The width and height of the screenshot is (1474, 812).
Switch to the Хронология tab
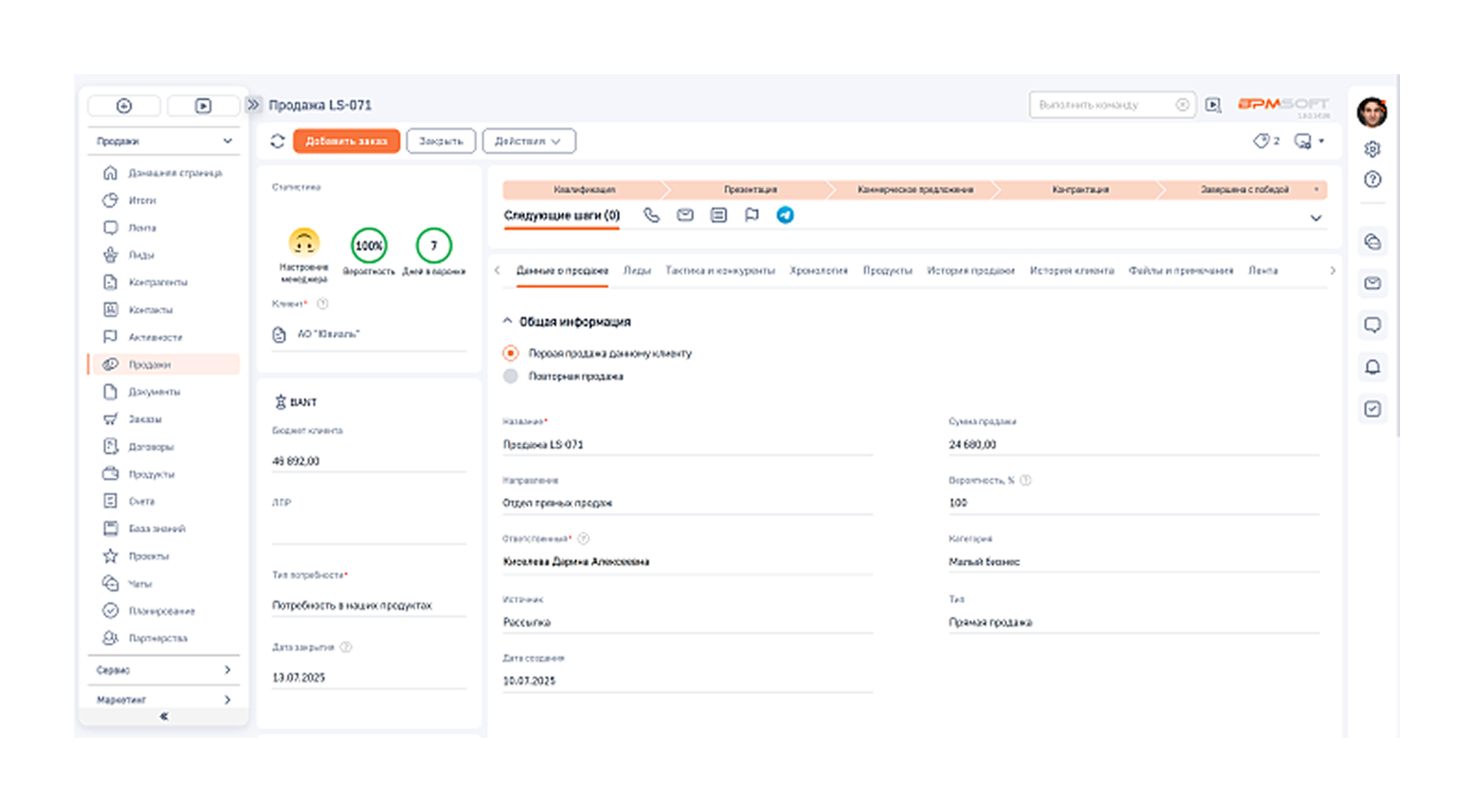819,271
